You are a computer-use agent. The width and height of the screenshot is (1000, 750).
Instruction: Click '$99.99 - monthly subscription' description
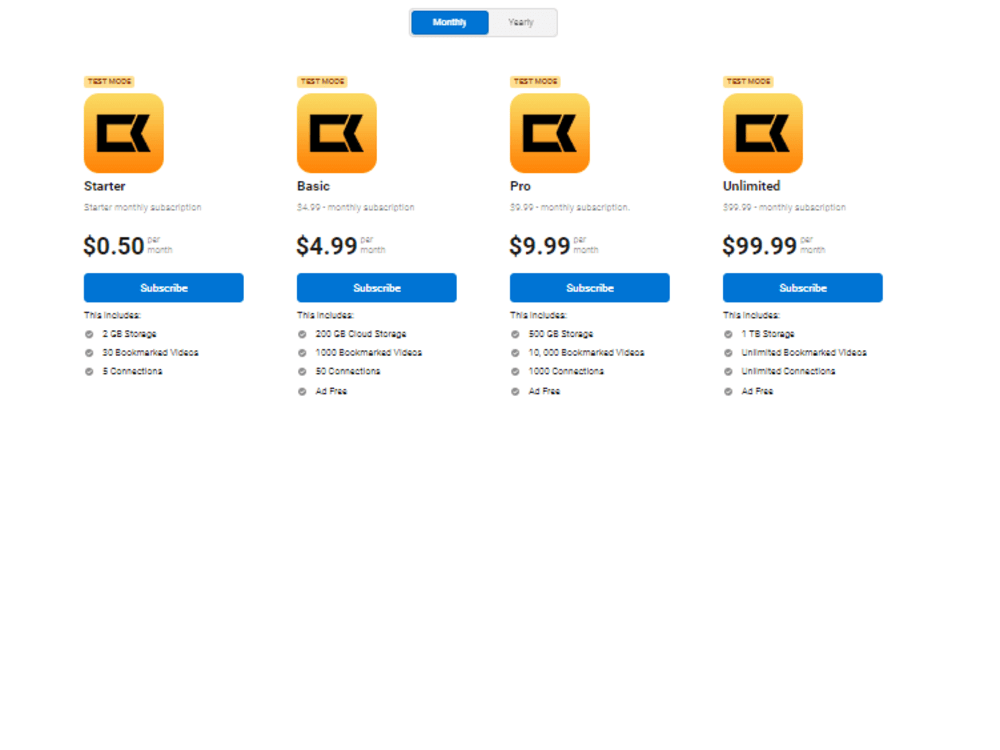784,207
